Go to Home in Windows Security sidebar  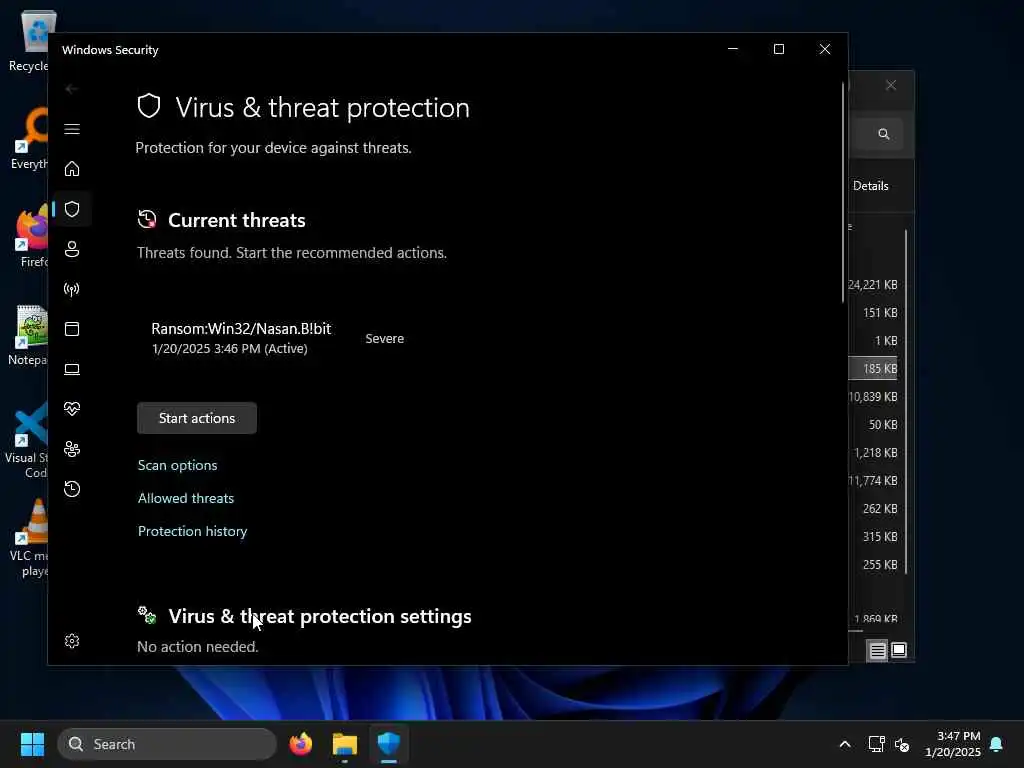tap(72, 168)
